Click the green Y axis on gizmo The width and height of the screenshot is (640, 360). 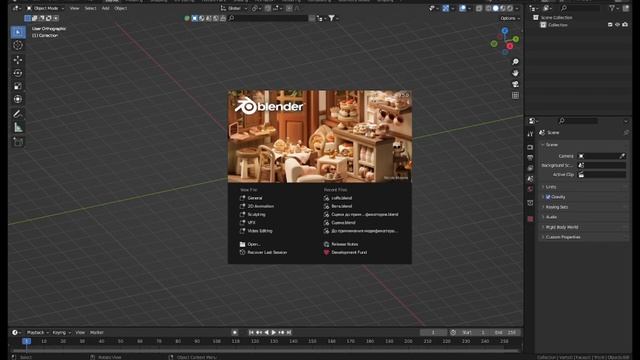[x=516, y=39]
